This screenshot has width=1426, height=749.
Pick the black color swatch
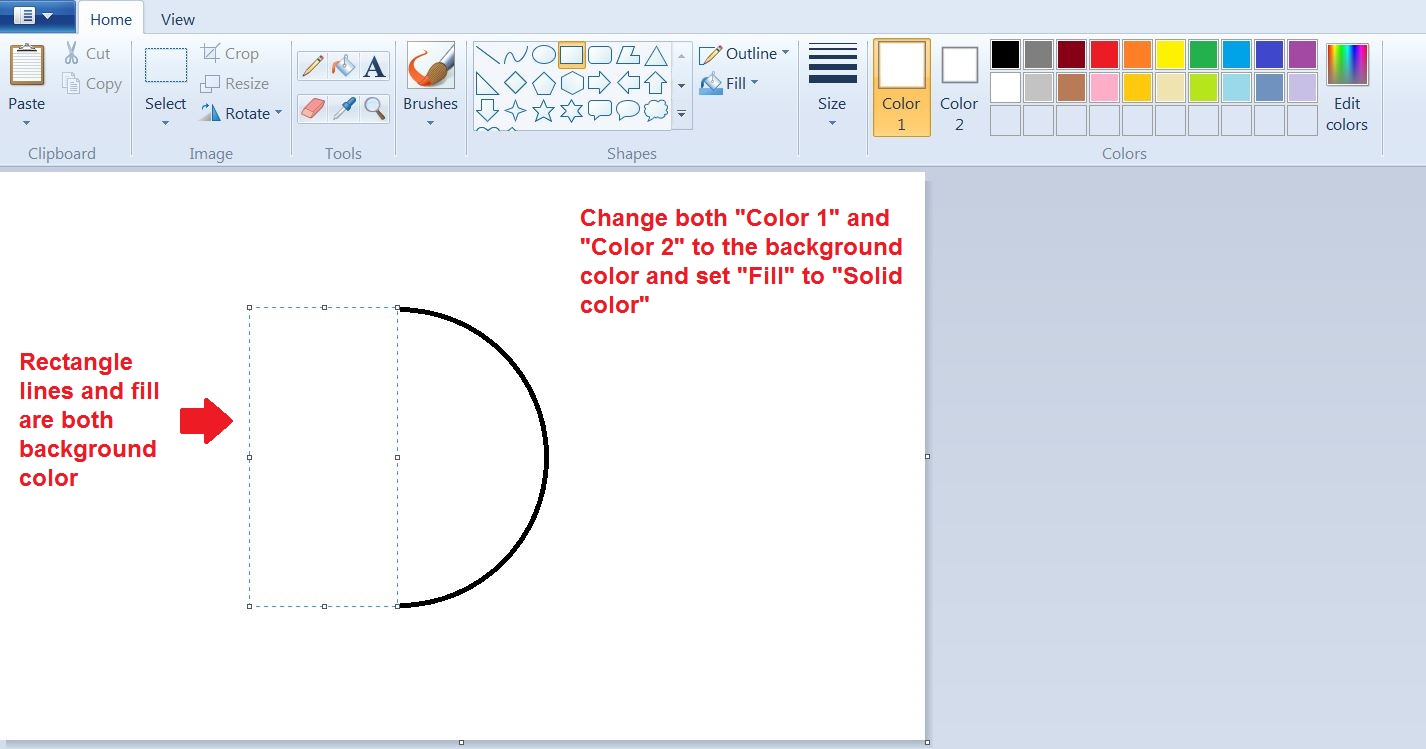[x=1006, y=54]
